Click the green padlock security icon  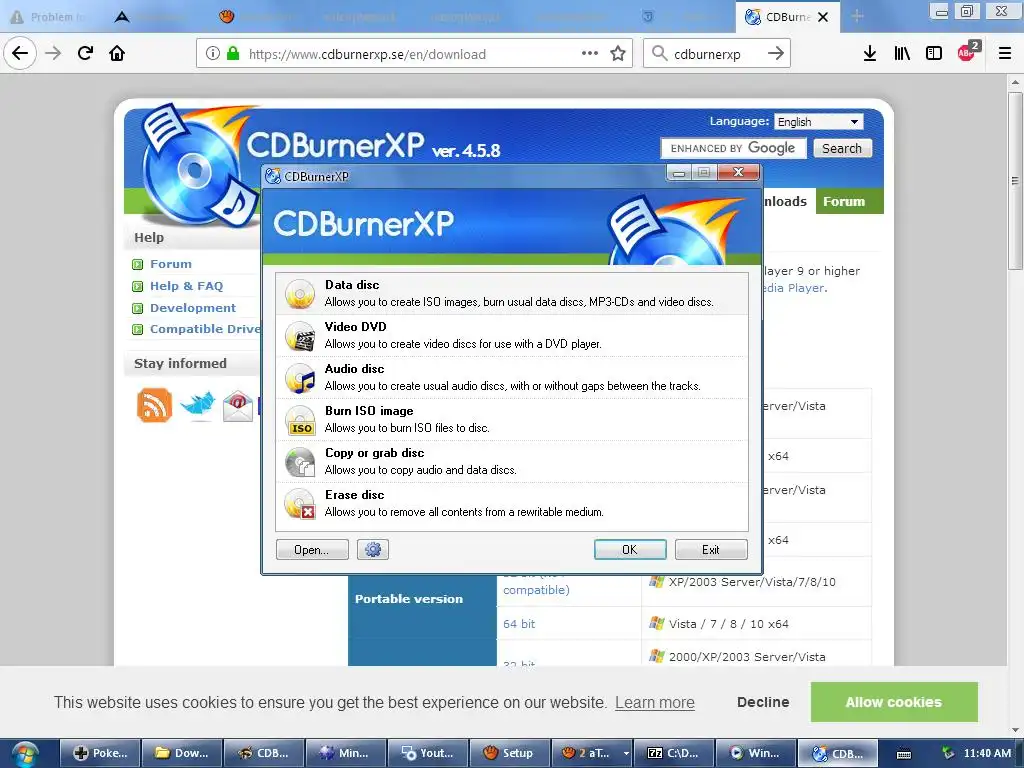[232, 54]
